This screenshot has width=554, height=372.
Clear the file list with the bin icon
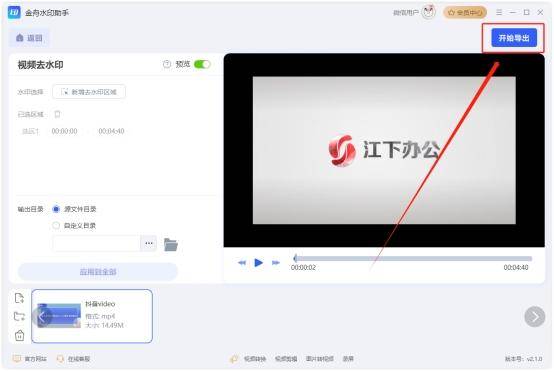point(19,335)
